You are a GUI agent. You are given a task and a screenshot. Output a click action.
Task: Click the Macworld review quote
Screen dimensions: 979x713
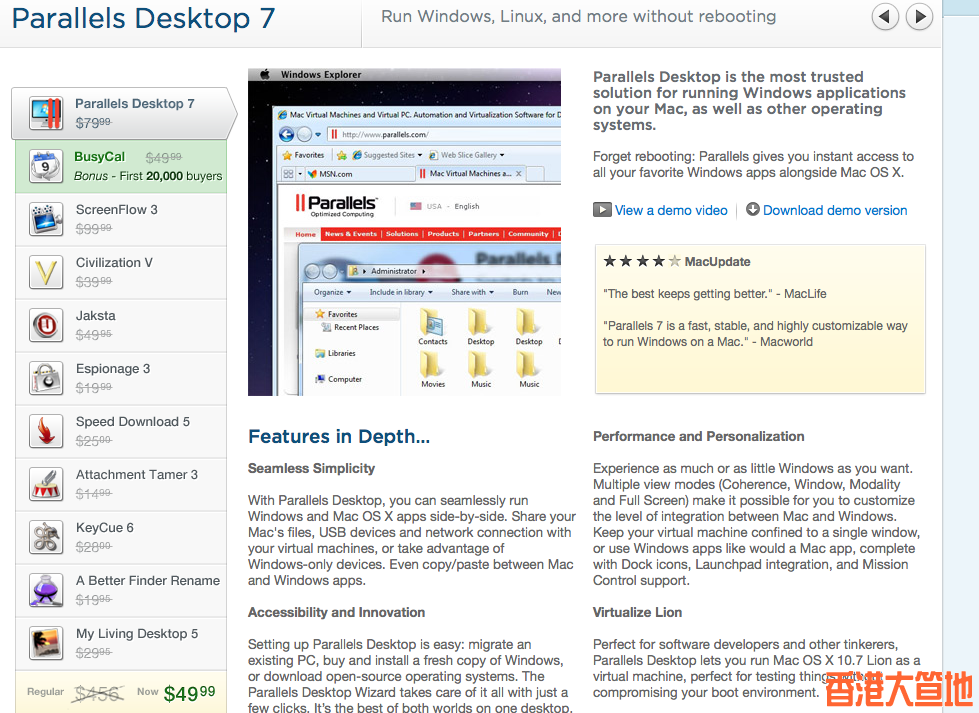[755, 333]
